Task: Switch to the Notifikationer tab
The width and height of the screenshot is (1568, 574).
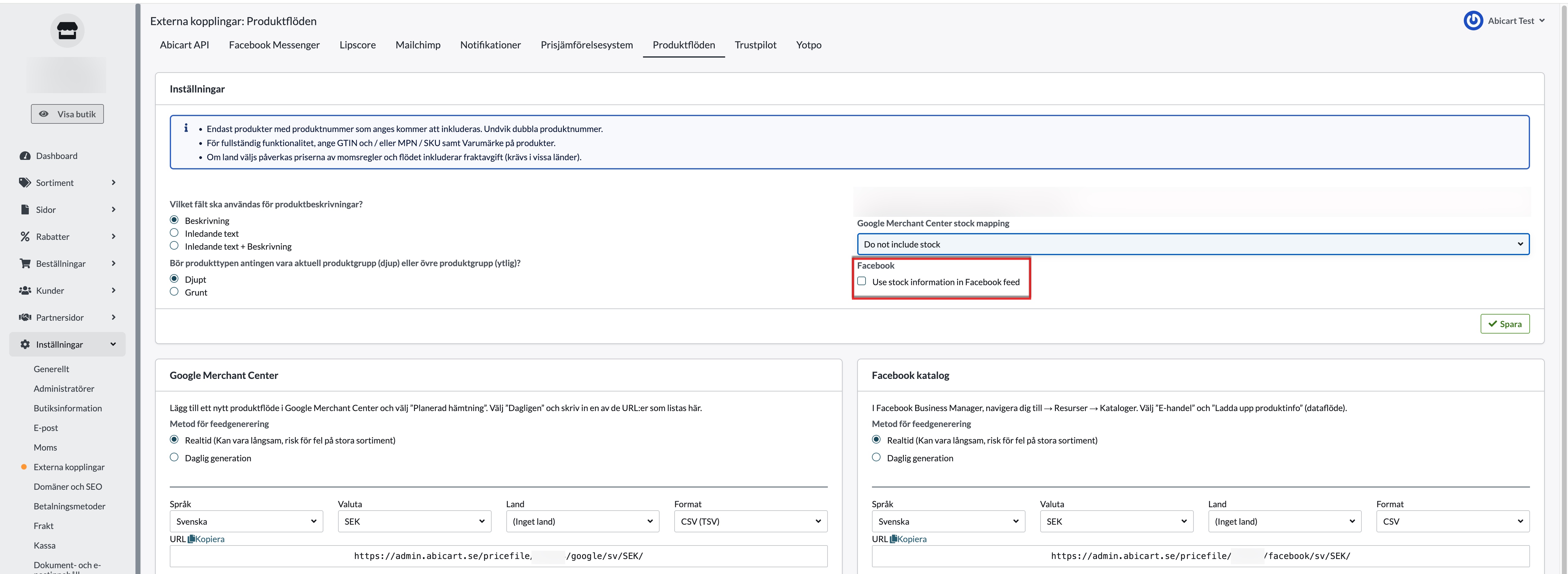Action: click(490, 45)
